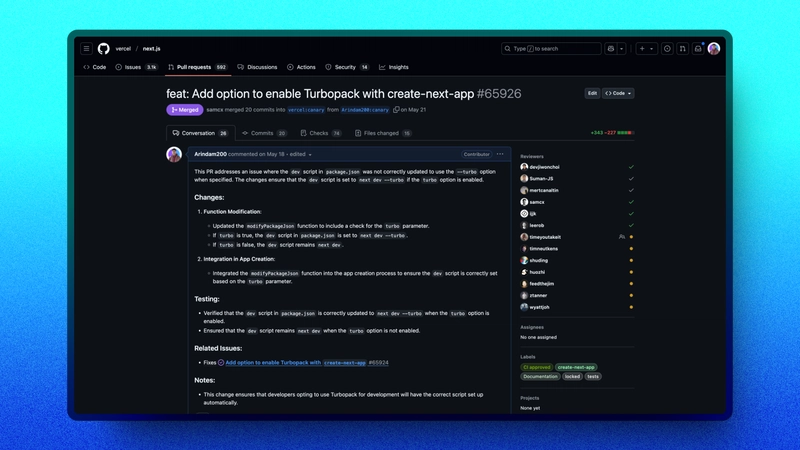Switch to the Code repository tab
The height and width of the screenshot is (450, 800).
pyautogui.click(x=95, y=67)
